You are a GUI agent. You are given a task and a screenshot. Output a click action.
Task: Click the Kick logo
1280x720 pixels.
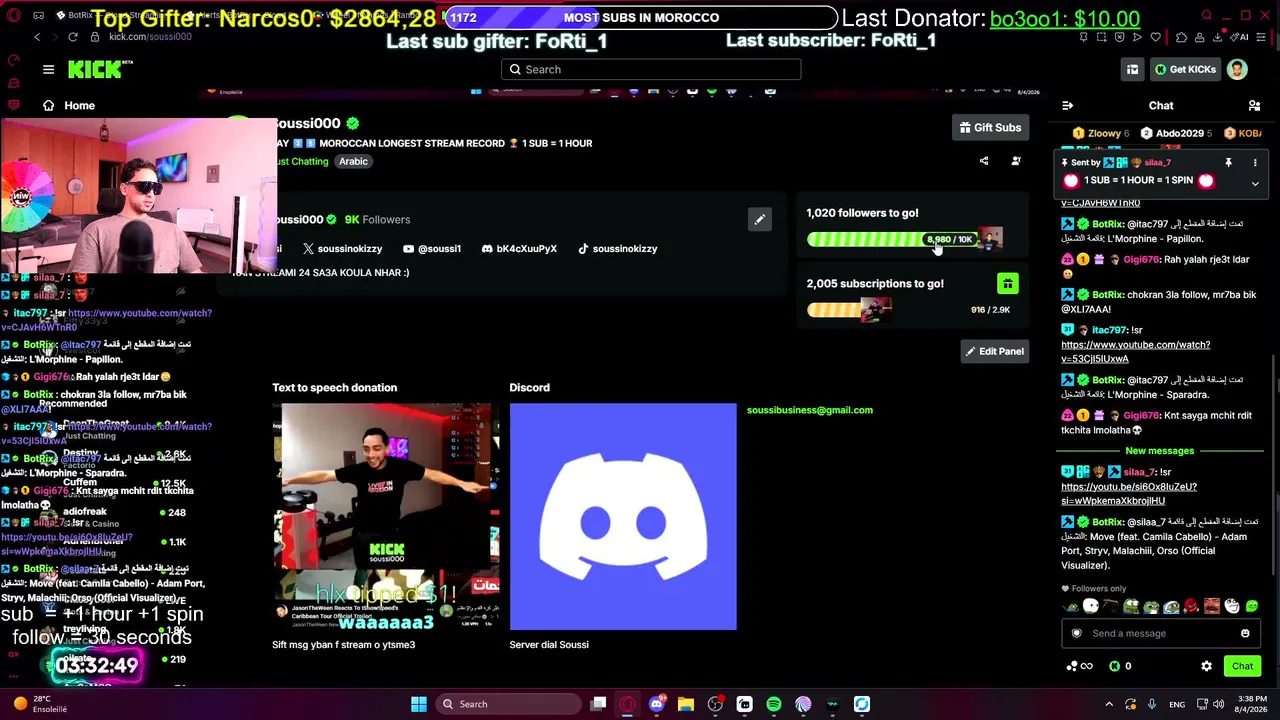coord(100,69)
